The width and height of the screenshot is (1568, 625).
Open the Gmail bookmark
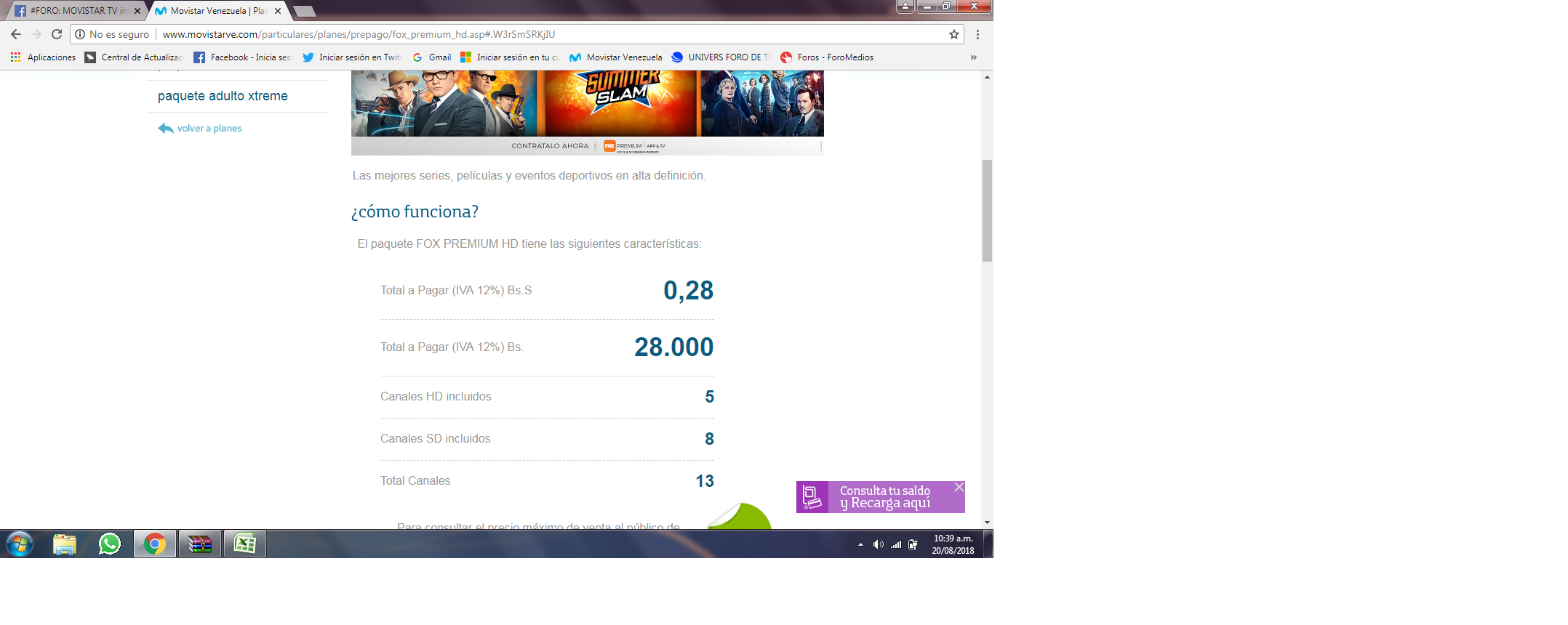click(x=432, y=57)
